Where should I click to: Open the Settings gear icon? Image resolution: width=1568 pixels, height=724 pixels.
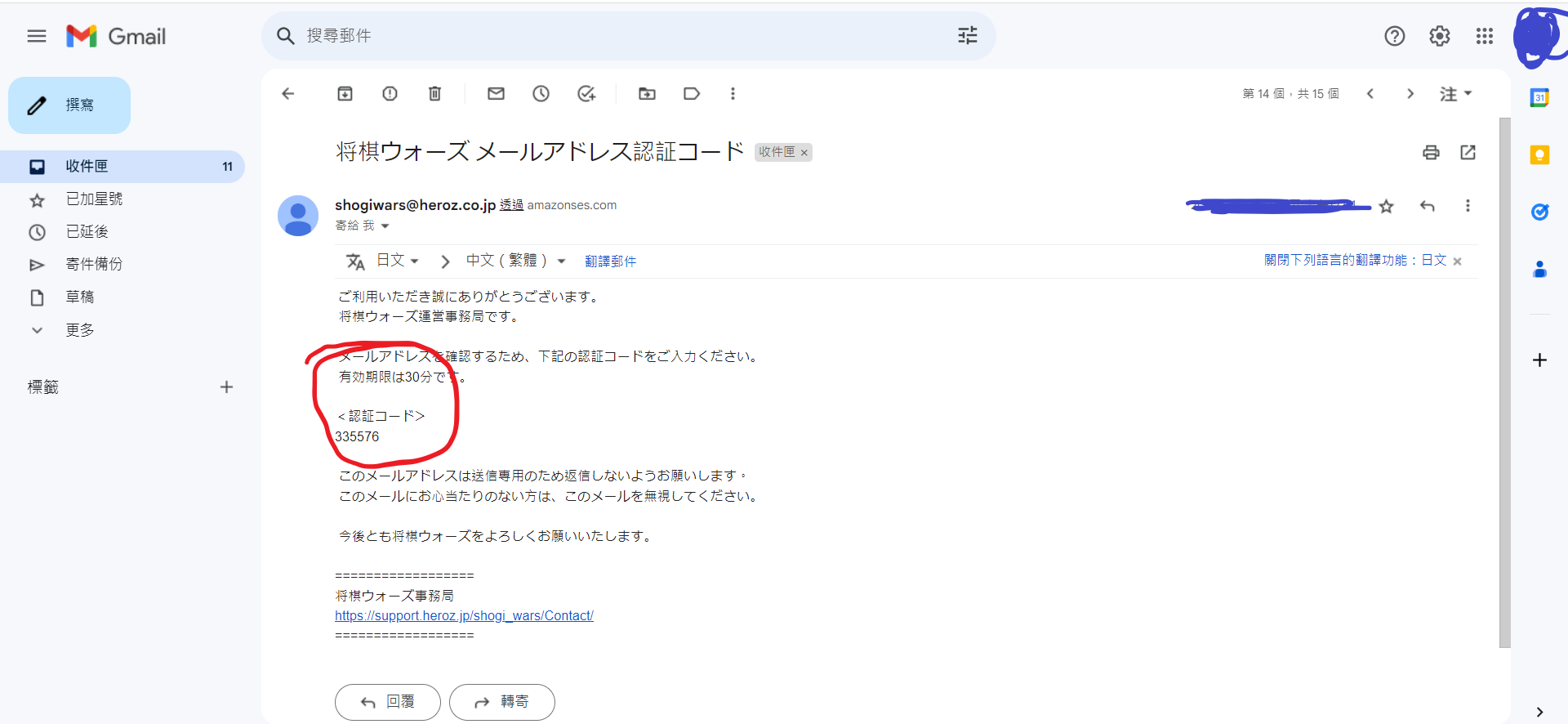tap(1440, 36)
